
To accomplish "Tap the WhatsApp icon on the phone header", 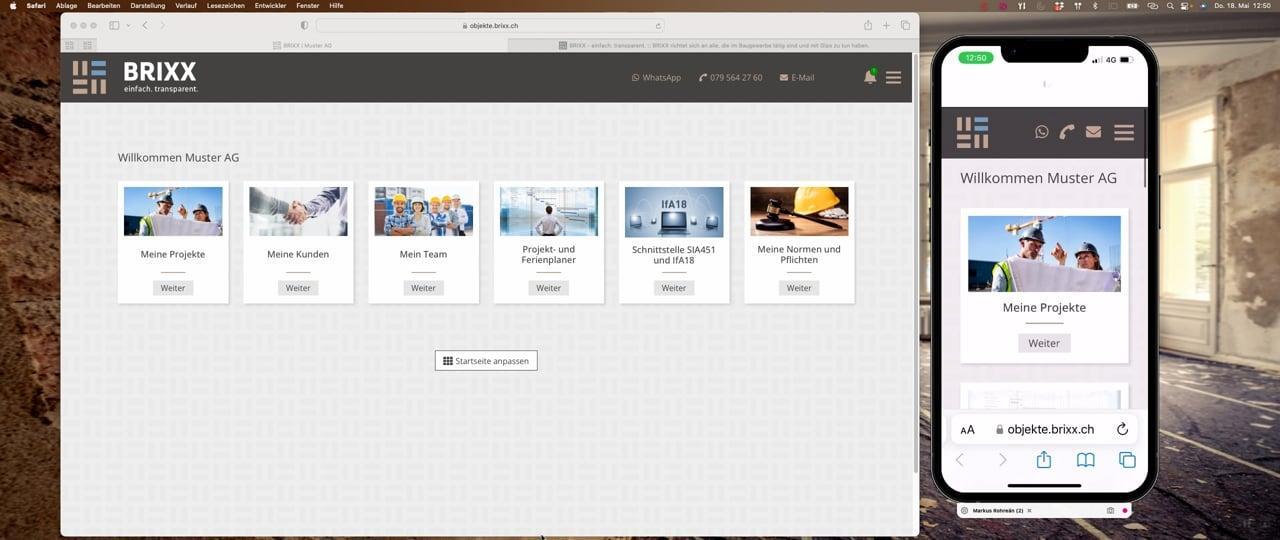I will 1042,132.
